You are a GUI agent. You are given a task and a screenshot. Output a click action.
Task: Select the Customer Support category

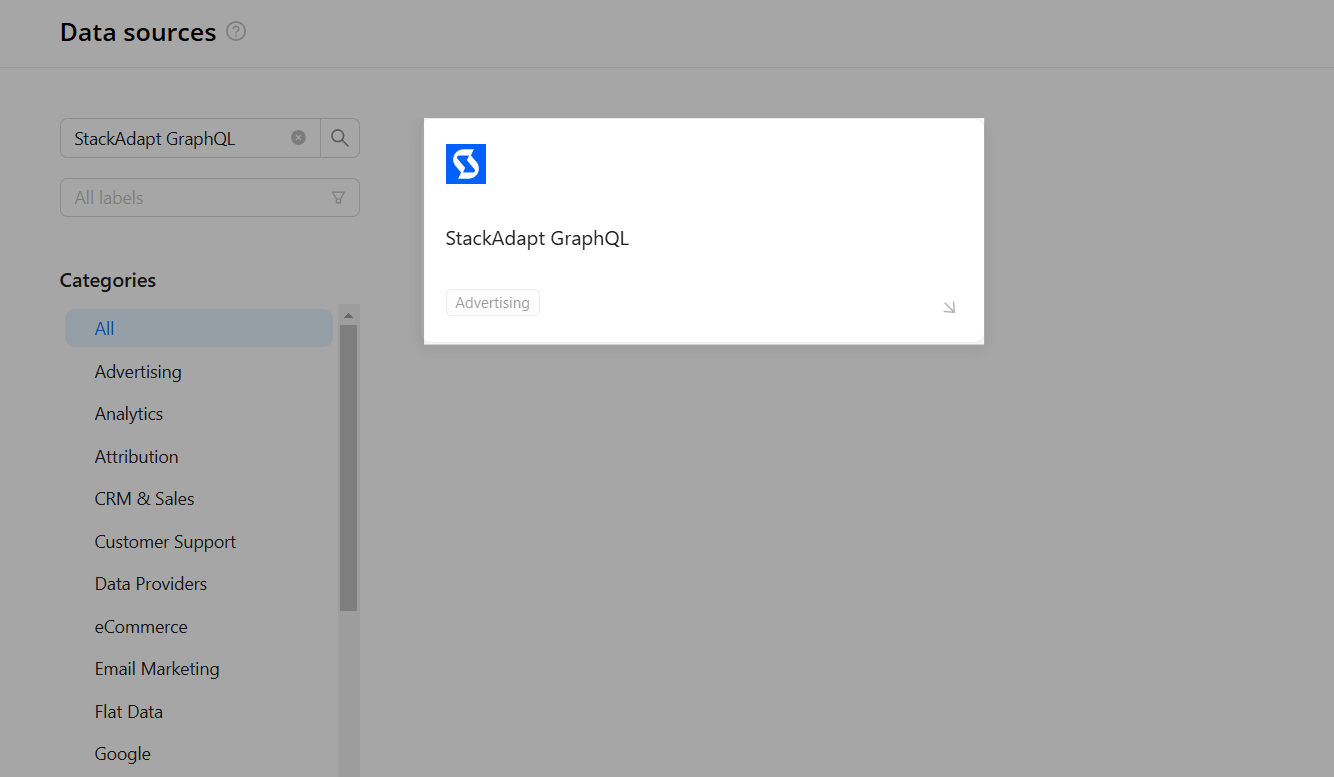(166, 541)
